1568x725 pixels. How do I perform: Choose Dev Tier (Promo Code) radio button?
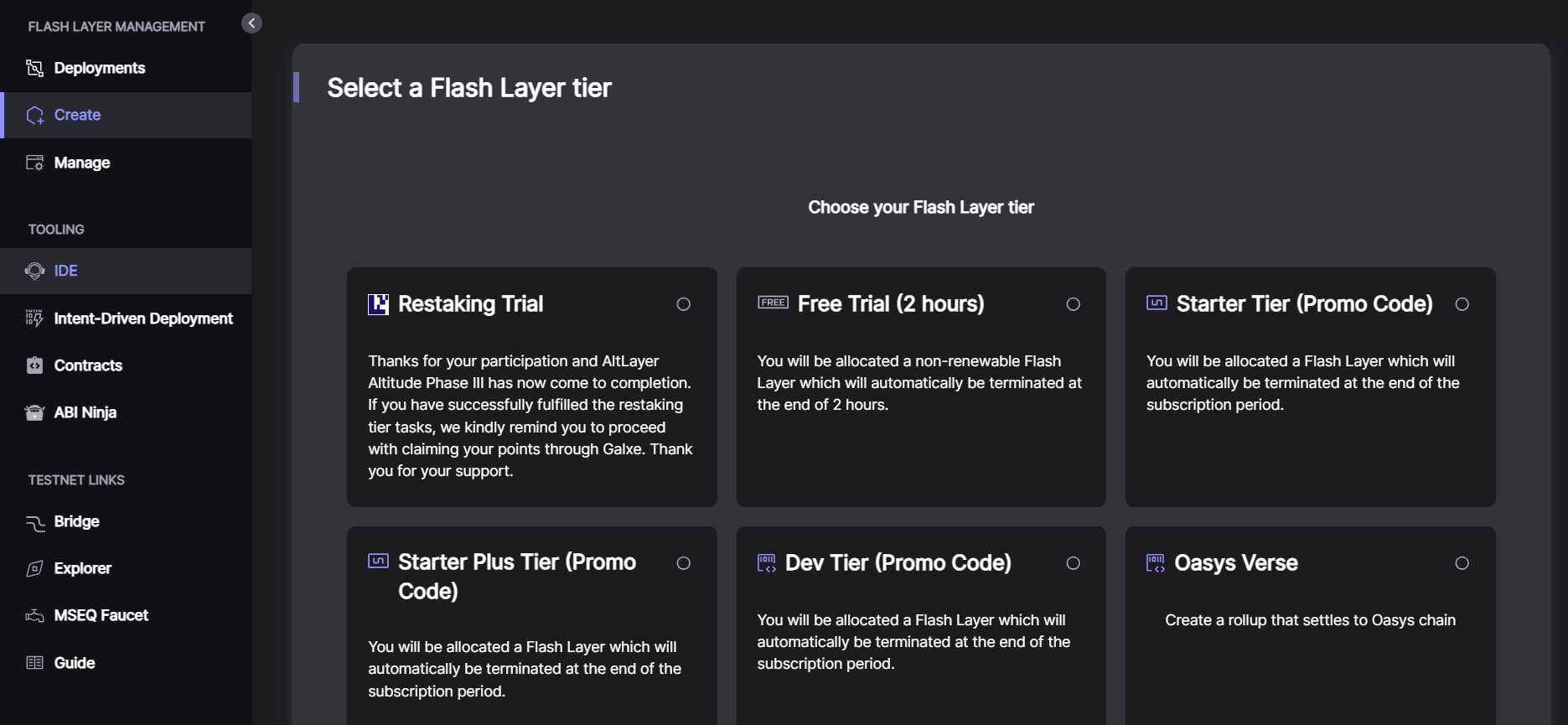[1073, 563]
